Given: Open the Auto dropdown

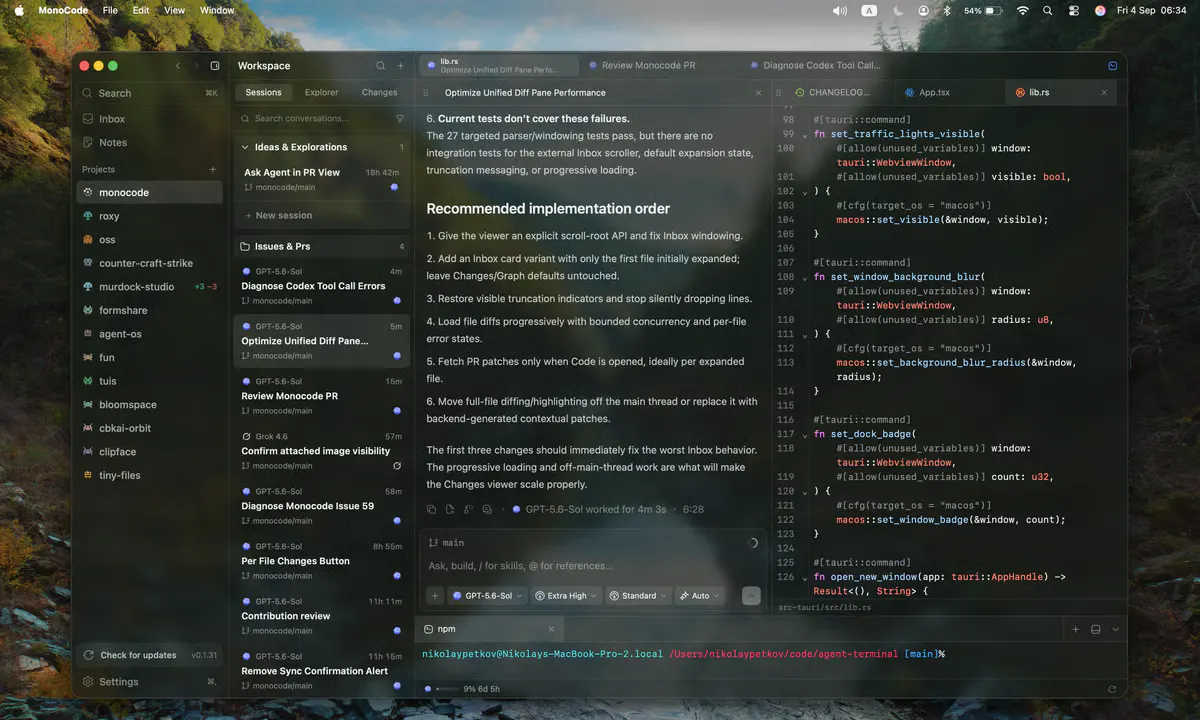Looking at the screenshot, I should (700, 596).
